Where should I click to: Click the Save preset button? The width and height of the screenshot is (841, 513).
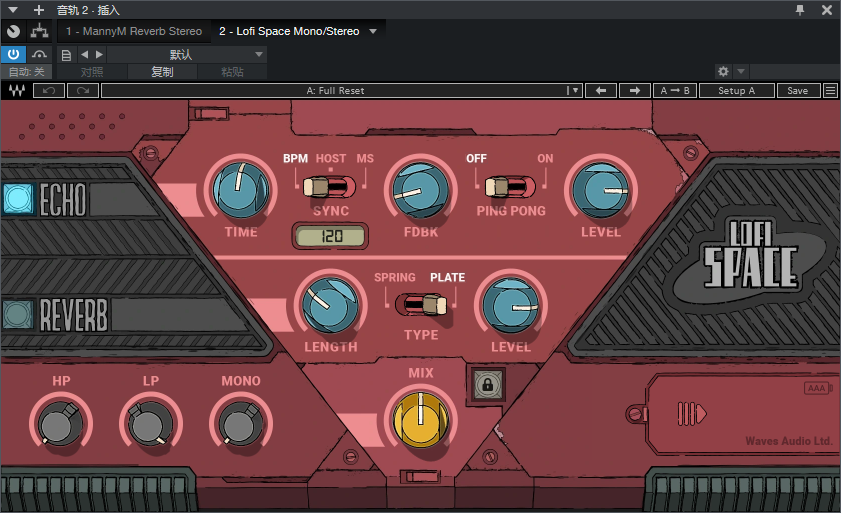(x=798, y=91)
